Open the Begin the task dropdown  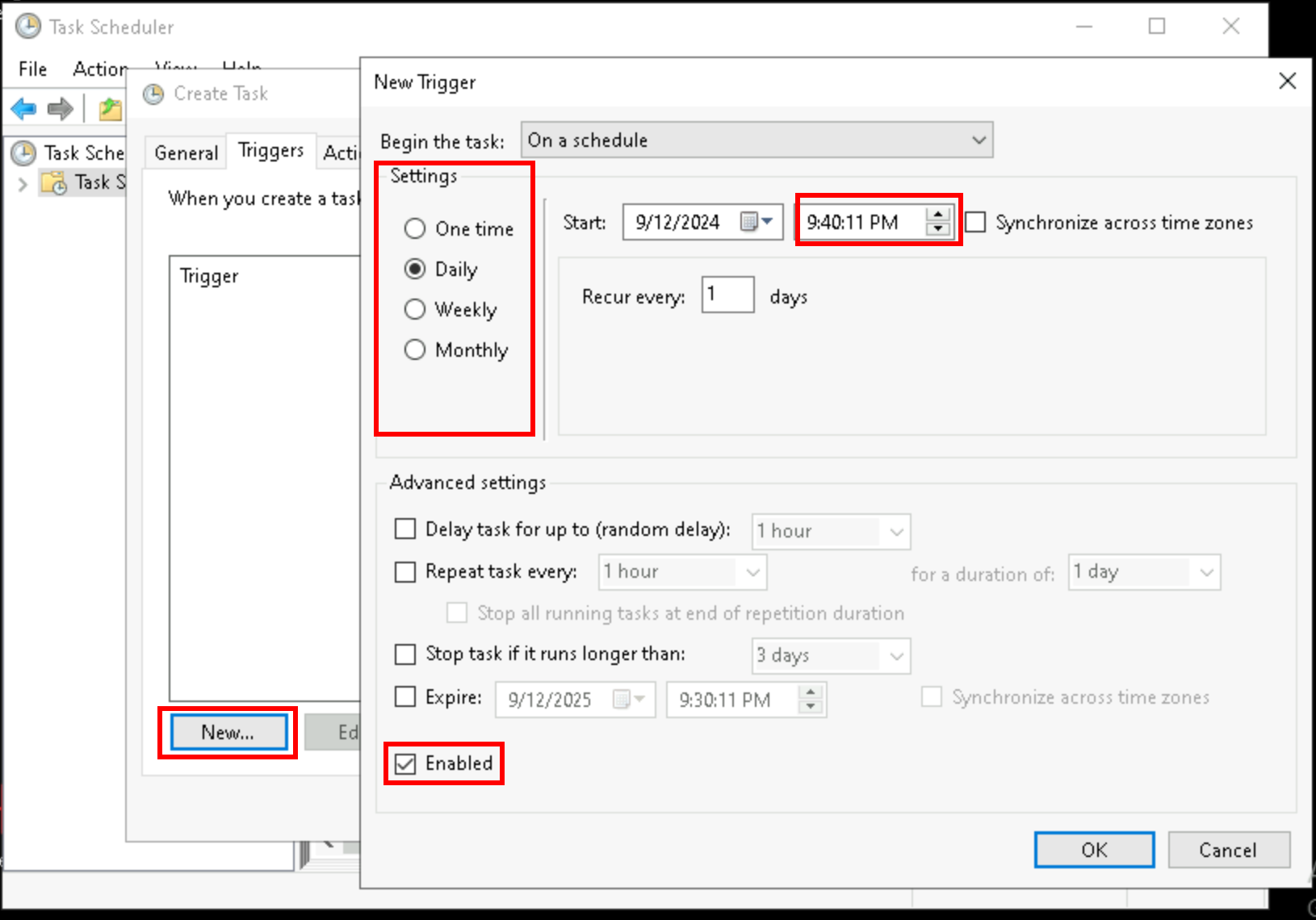tap(756, 140)
